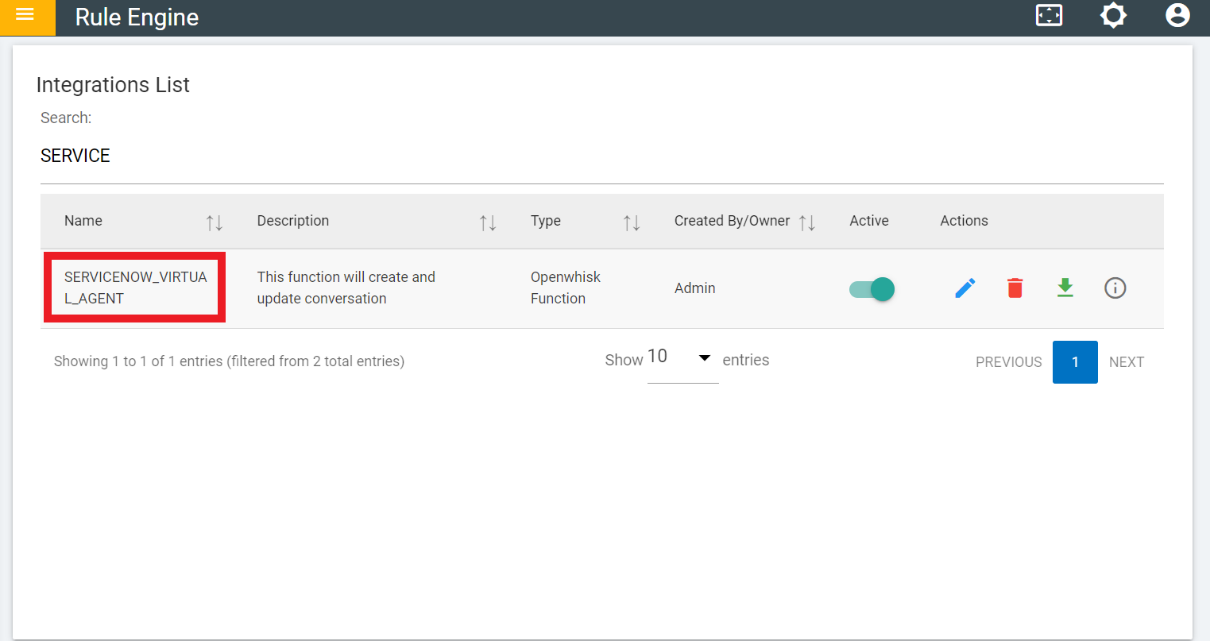Edit the SERVICENOW_VIRTUAL_AGENT integration
This screenshot has width=1210, height=641.
tap(965, 288)
